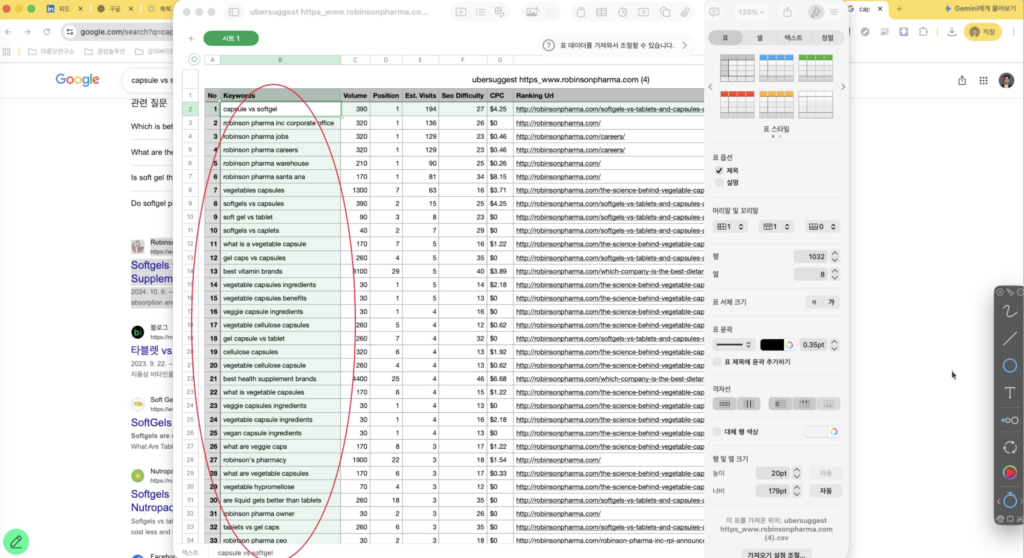Select the circle tool in annotation palette

coord(1010,366)
